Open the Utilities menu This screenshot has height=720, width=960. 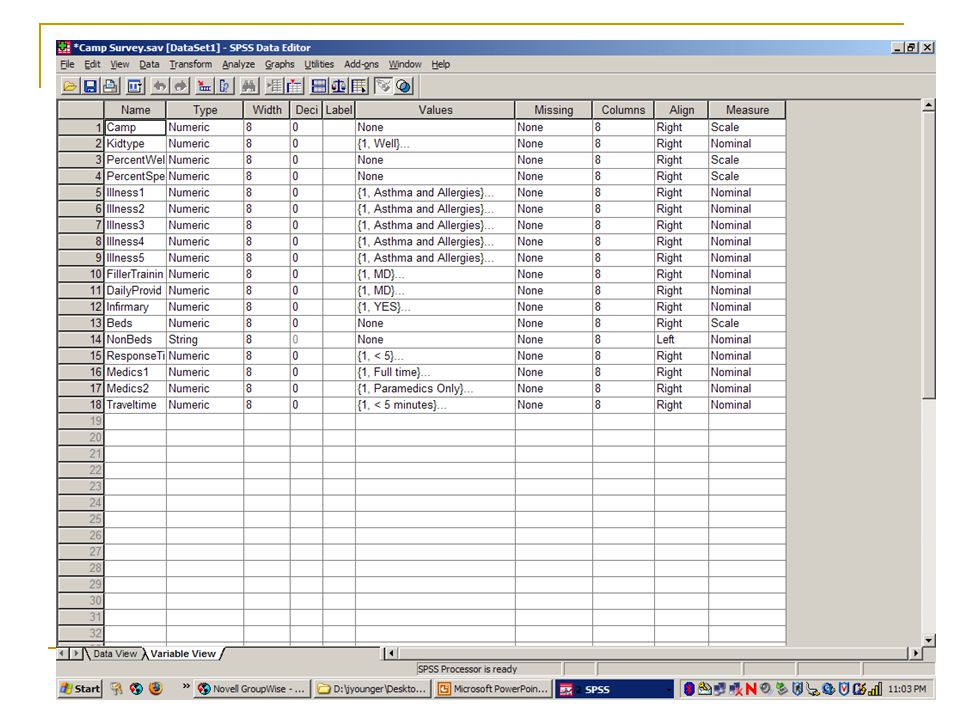pyautogui.click(x=319, y=64)
